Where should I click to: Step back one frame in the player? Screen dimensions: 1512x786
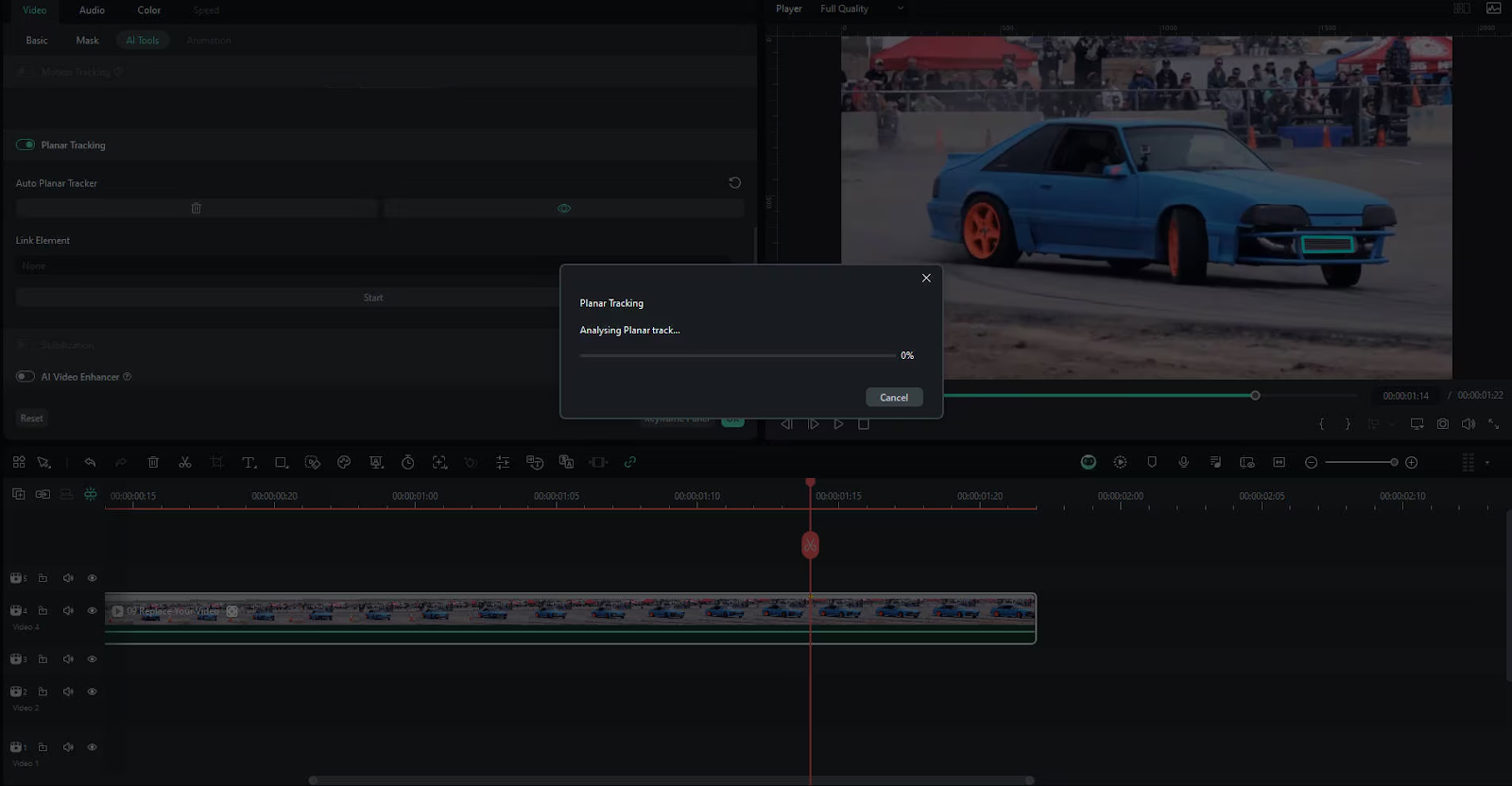tap(786, 425)
